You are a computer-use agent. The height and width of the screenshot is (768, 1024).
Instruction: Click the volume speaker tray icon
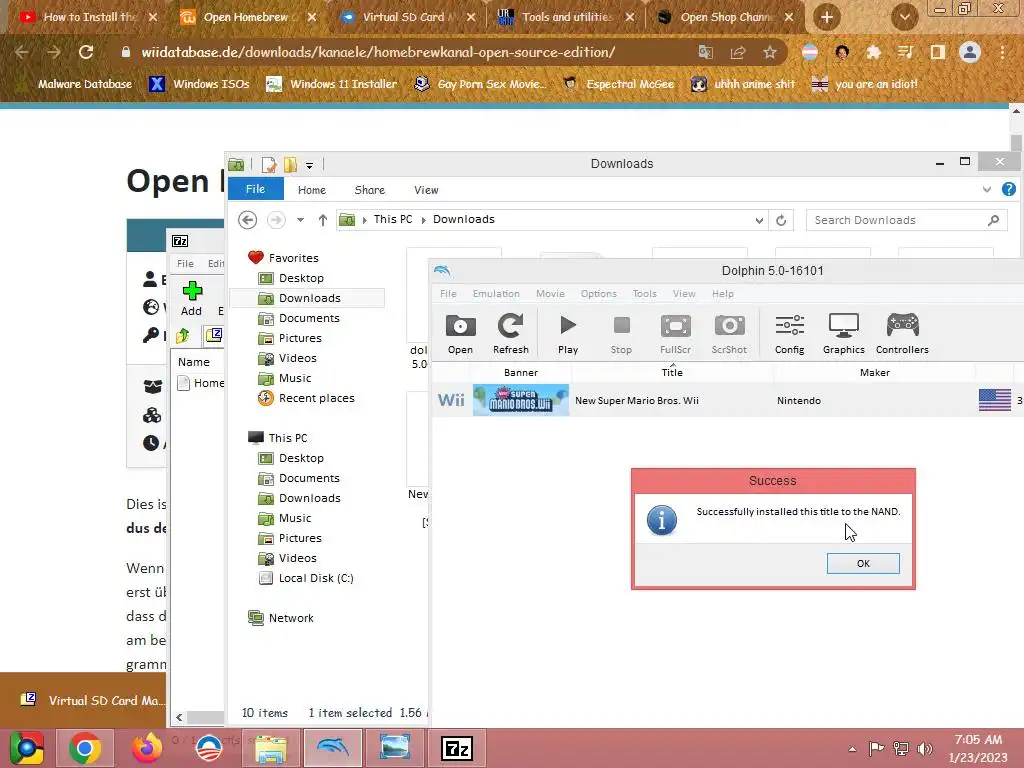(925, 748)
